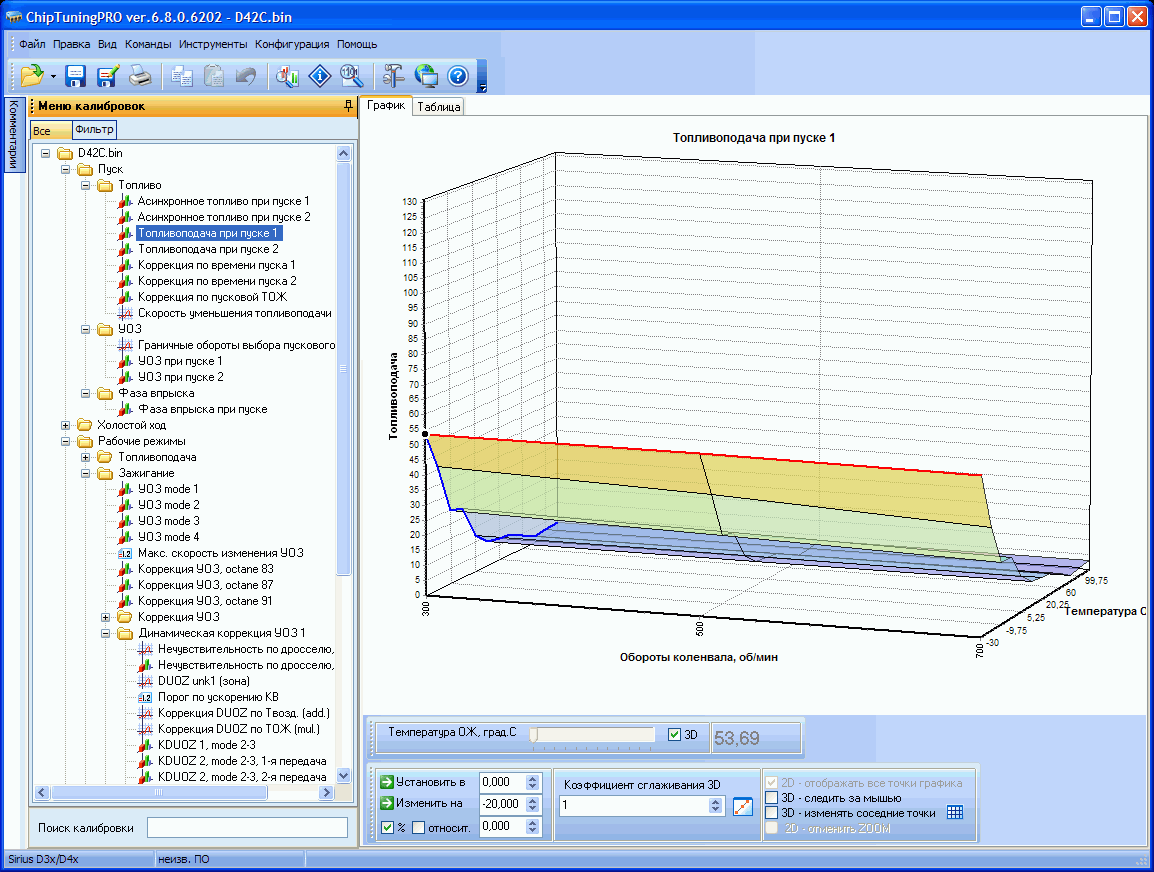The height and width of the screenshot is (872, 1154).
Task: Collapse the 'Зажигание' folder in tree
Action: click(x=87, y=473)
